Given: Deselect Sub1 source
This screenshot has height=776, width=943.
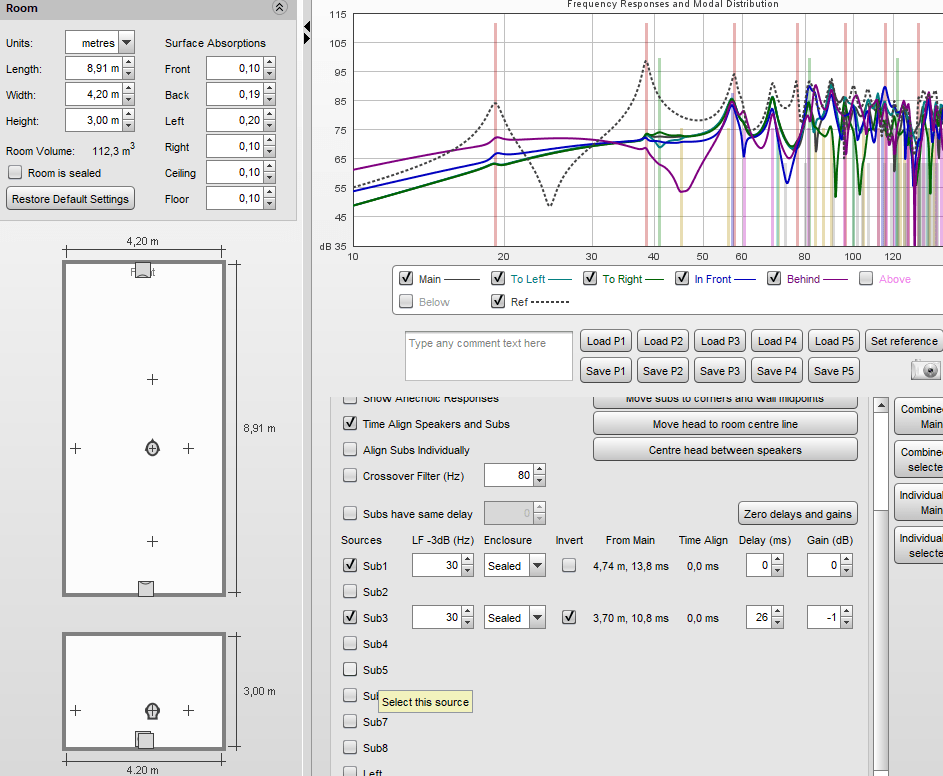Looking at the screenshot, I should tap(349, 565).
